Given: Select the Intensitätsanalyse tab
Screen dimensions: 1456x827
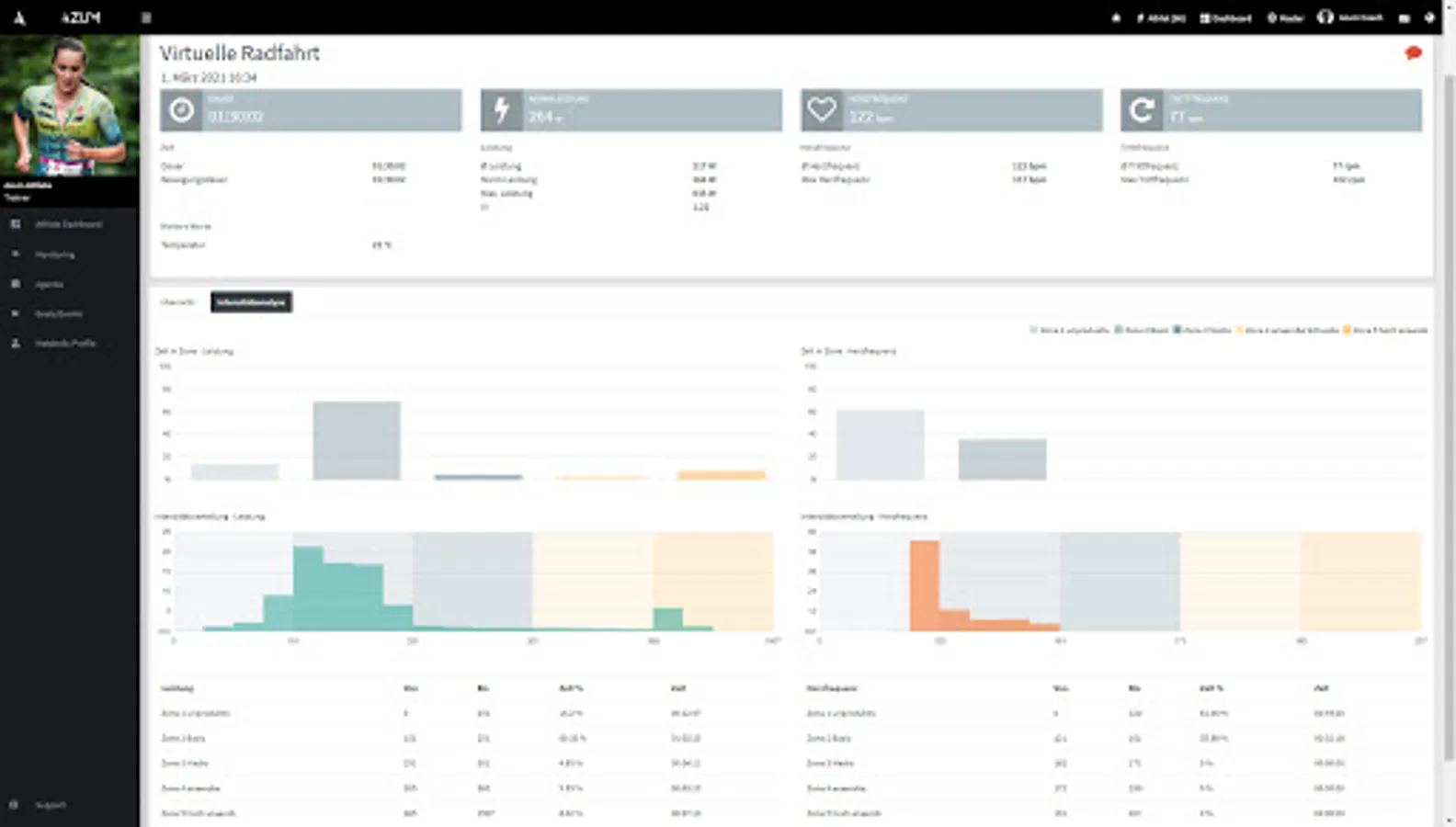Looking at the screenshot, I should pos(251,302).
